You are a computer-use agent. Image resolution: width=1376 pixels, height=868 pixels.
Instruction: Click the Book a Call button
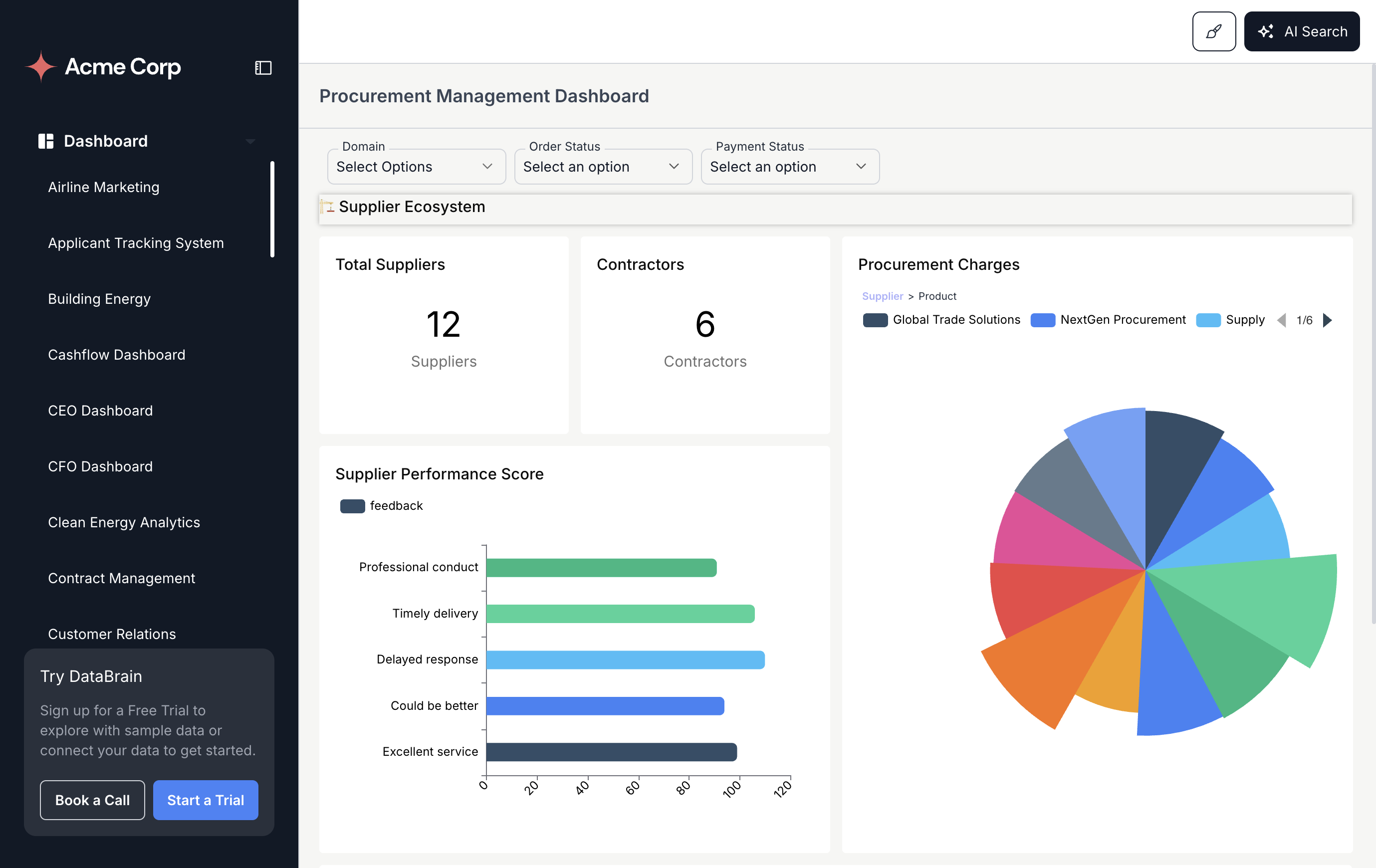click(92, 800)
